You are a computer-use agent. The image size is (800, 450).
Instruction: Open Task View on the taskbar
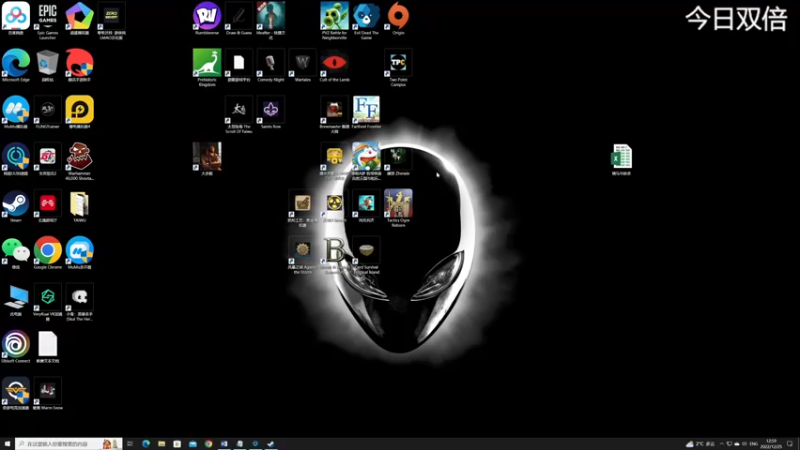pos(130,444)
